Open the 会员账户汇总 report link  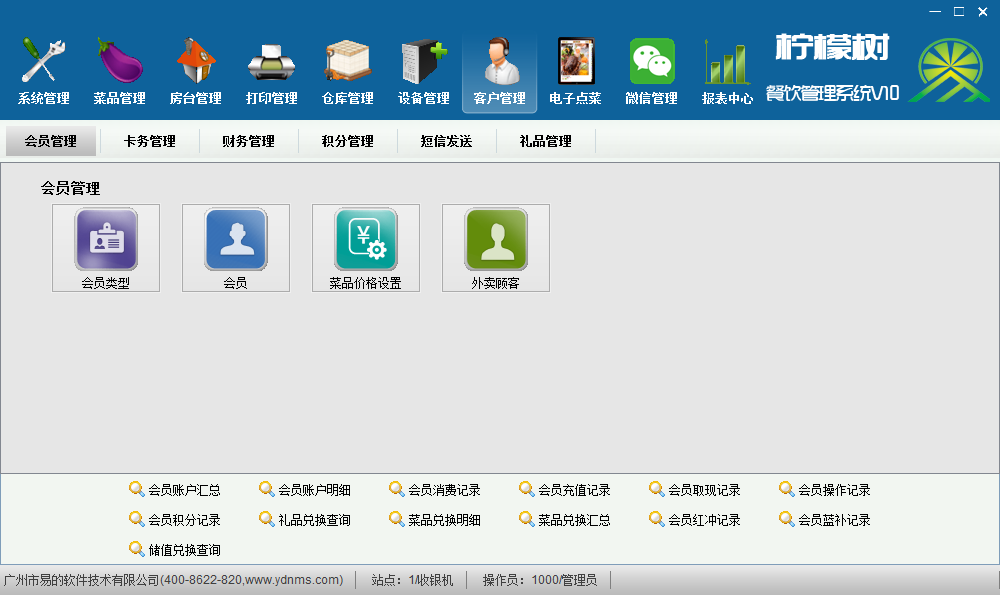click(x=184, y=490)
